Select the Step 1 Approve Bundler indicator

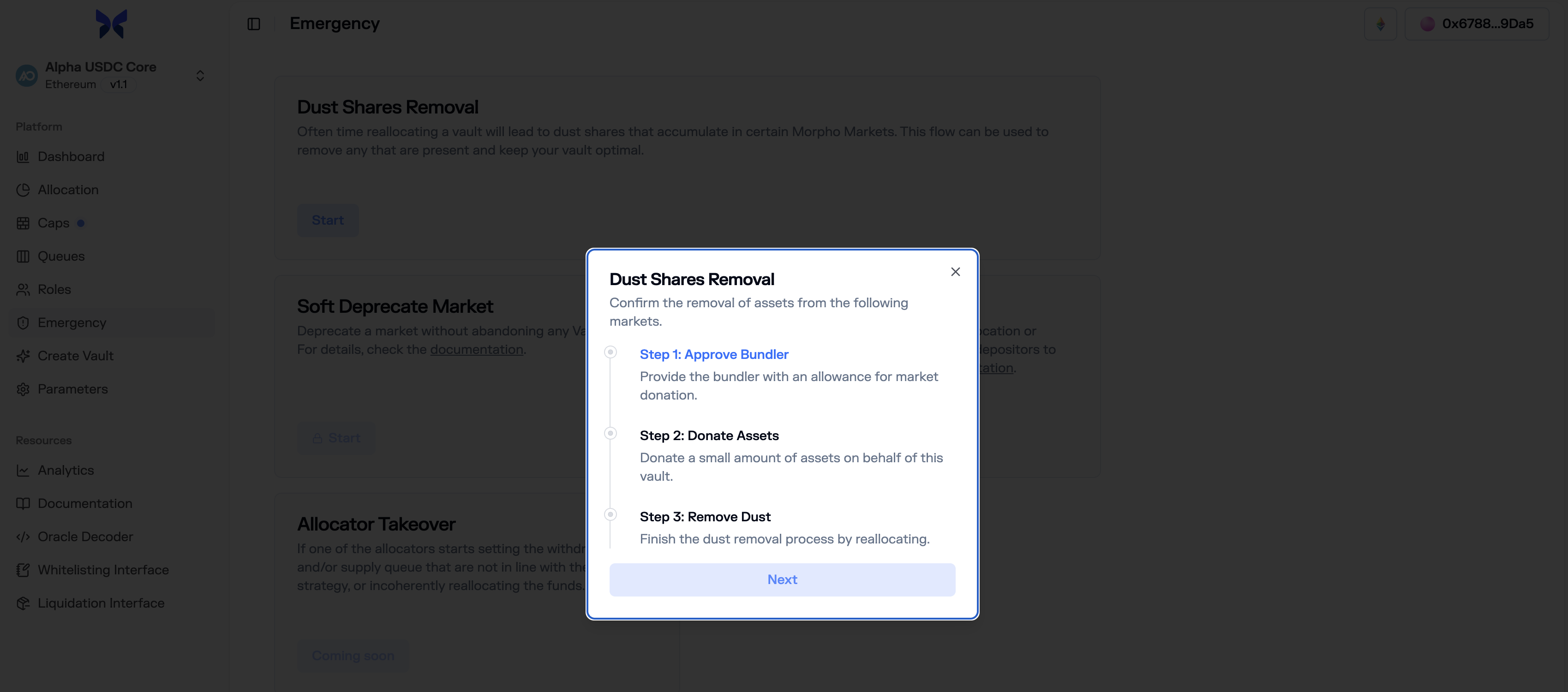(610, 352)
